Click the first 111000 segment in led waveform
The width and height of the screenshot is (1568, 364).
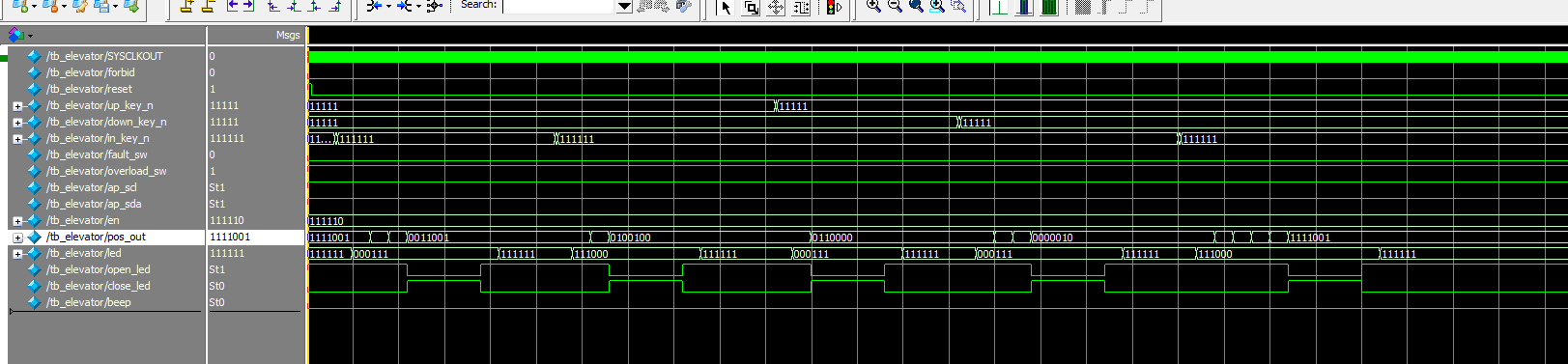[x=636, y=254]
